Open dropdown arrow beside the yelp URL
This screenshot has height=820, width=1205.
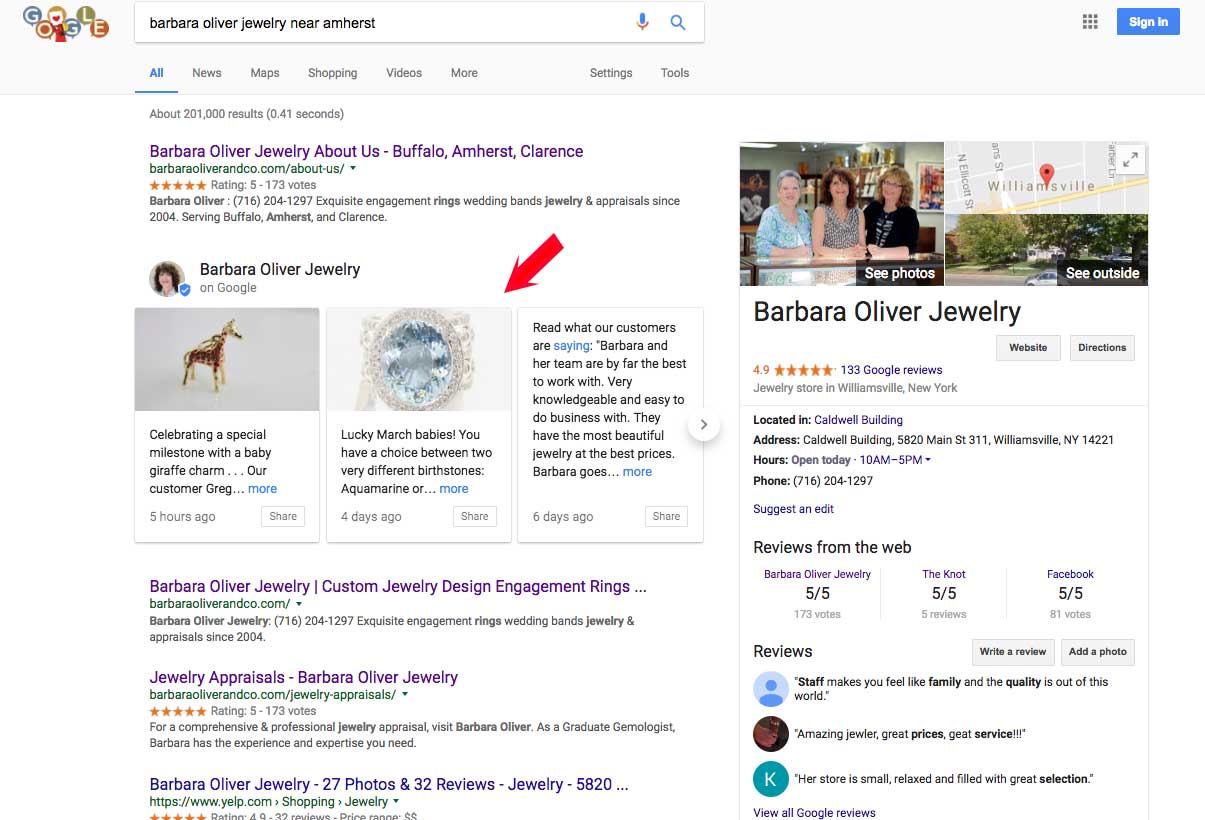click(397, 802)
